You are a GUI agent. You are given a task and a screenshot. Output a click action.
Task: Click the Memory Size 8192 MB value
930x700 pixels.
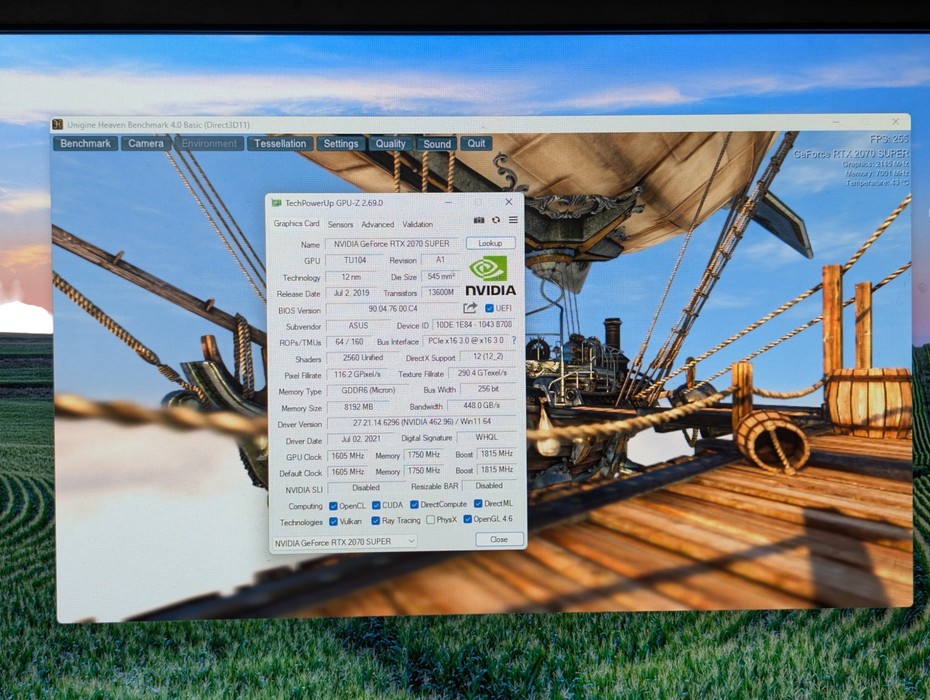pos(358,407)
